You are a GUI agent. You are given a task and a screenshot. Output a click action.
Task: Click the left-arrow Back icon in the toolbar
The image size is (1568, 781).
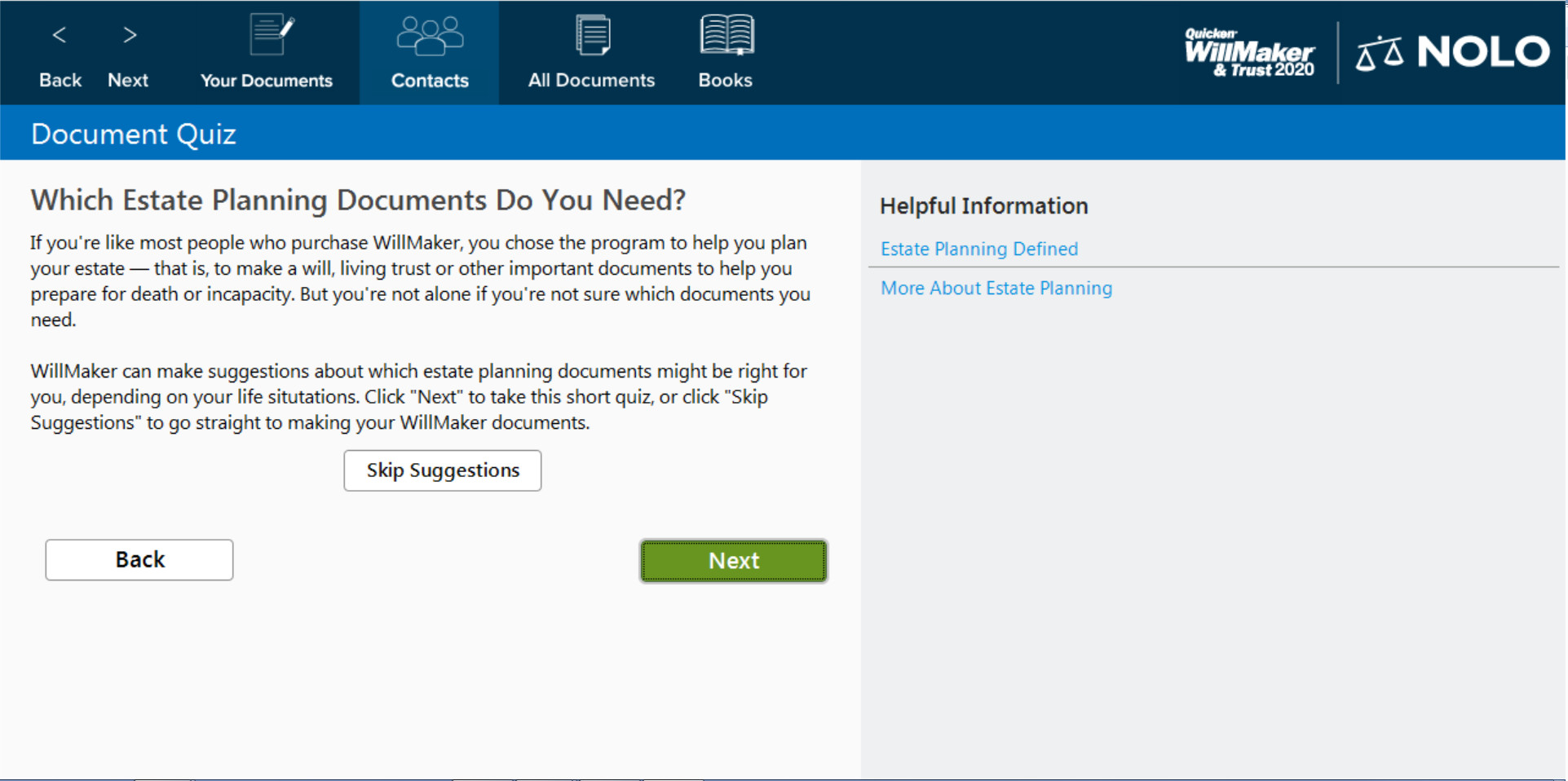pos(60,35)
